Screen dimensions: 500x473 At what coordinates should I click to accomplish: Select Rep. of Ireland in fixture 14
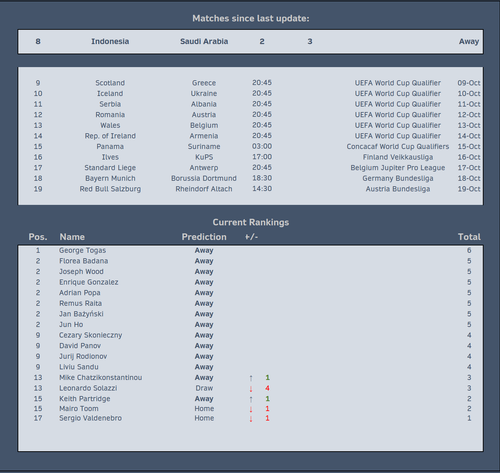tap(110, 136)
